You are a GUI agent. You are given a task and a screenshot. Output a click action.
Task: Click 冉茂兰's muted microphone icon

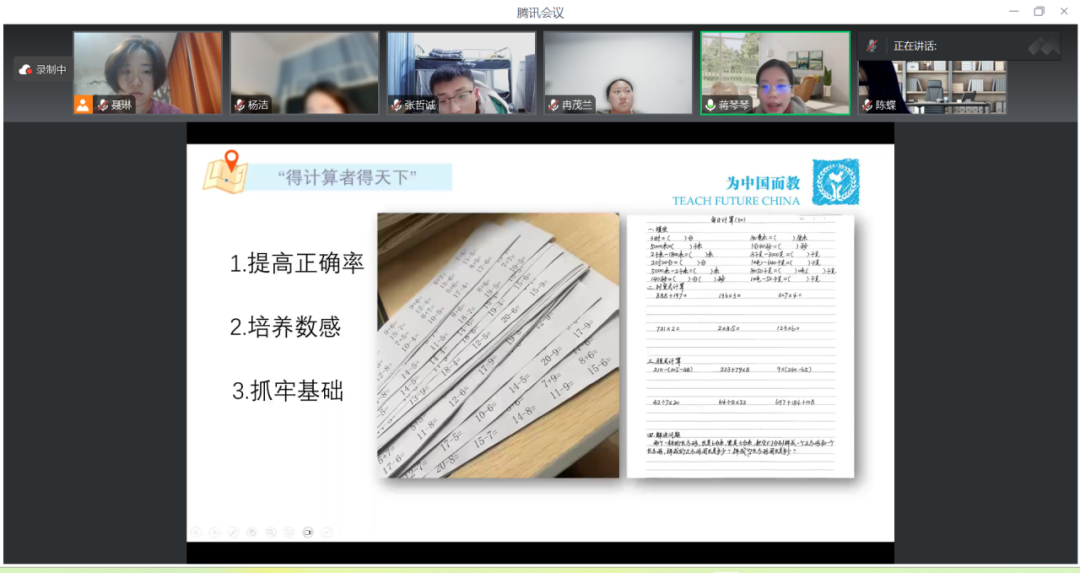point(553,105)
